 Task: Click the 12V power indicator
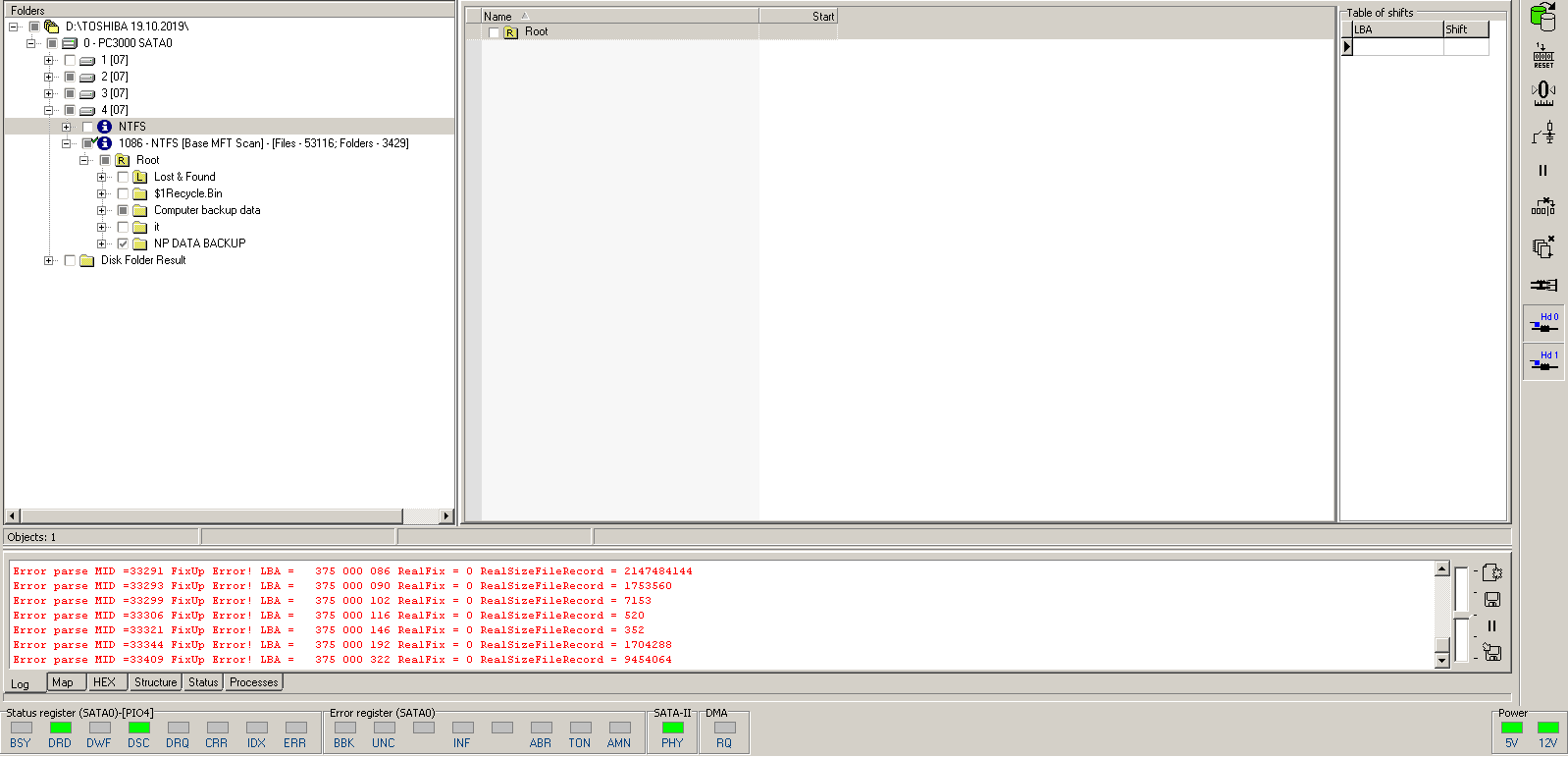pos(1547,728)
